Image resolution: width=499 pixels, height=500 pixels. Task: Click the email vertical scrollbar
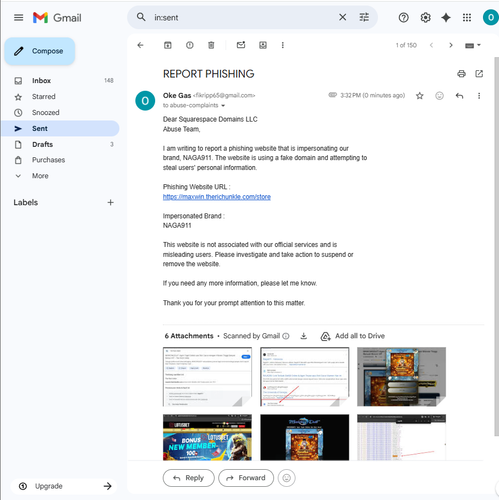[x=496, y=246]
